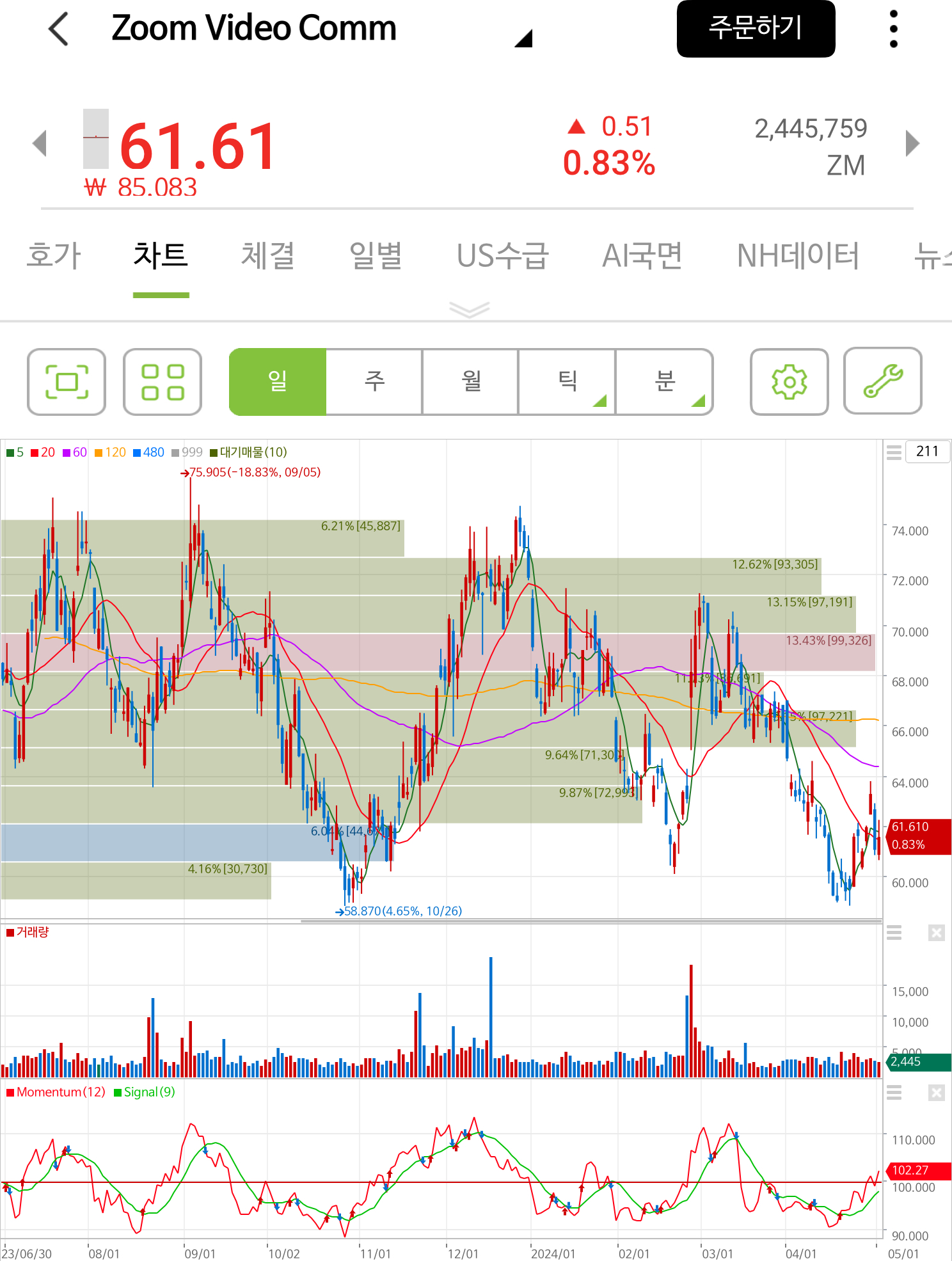Edit the 211 candle count field

click(x=928, y=452)
